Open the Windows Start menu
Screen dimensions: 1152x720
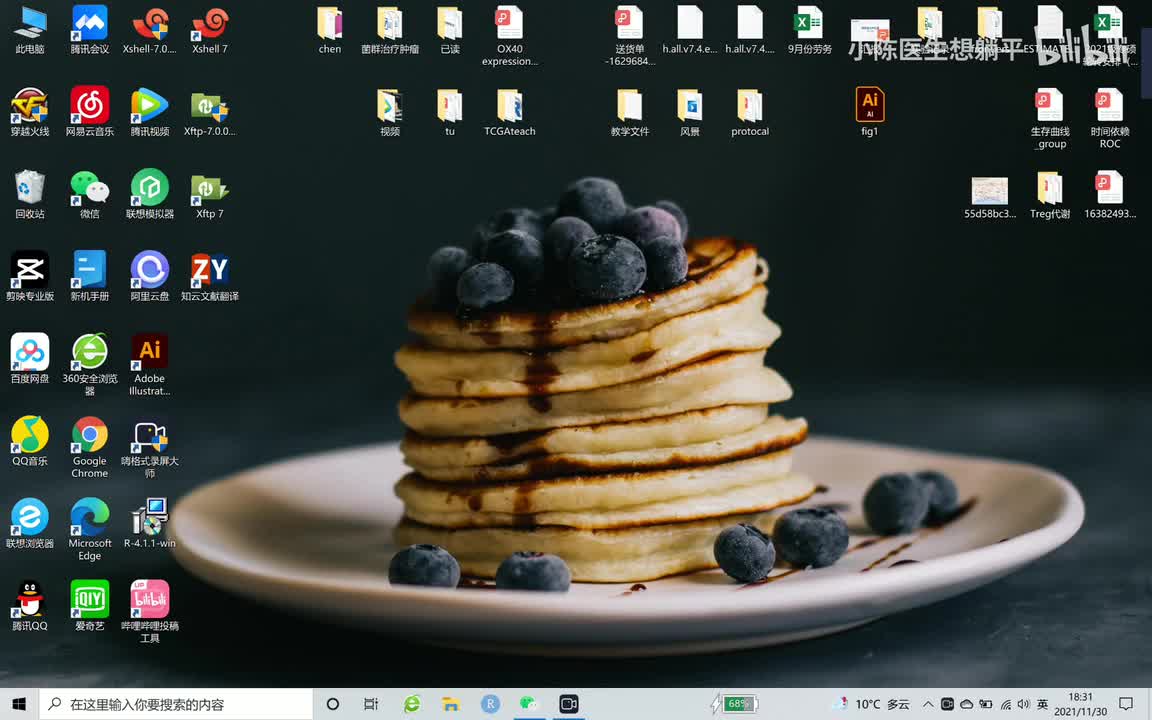point(19,704)
